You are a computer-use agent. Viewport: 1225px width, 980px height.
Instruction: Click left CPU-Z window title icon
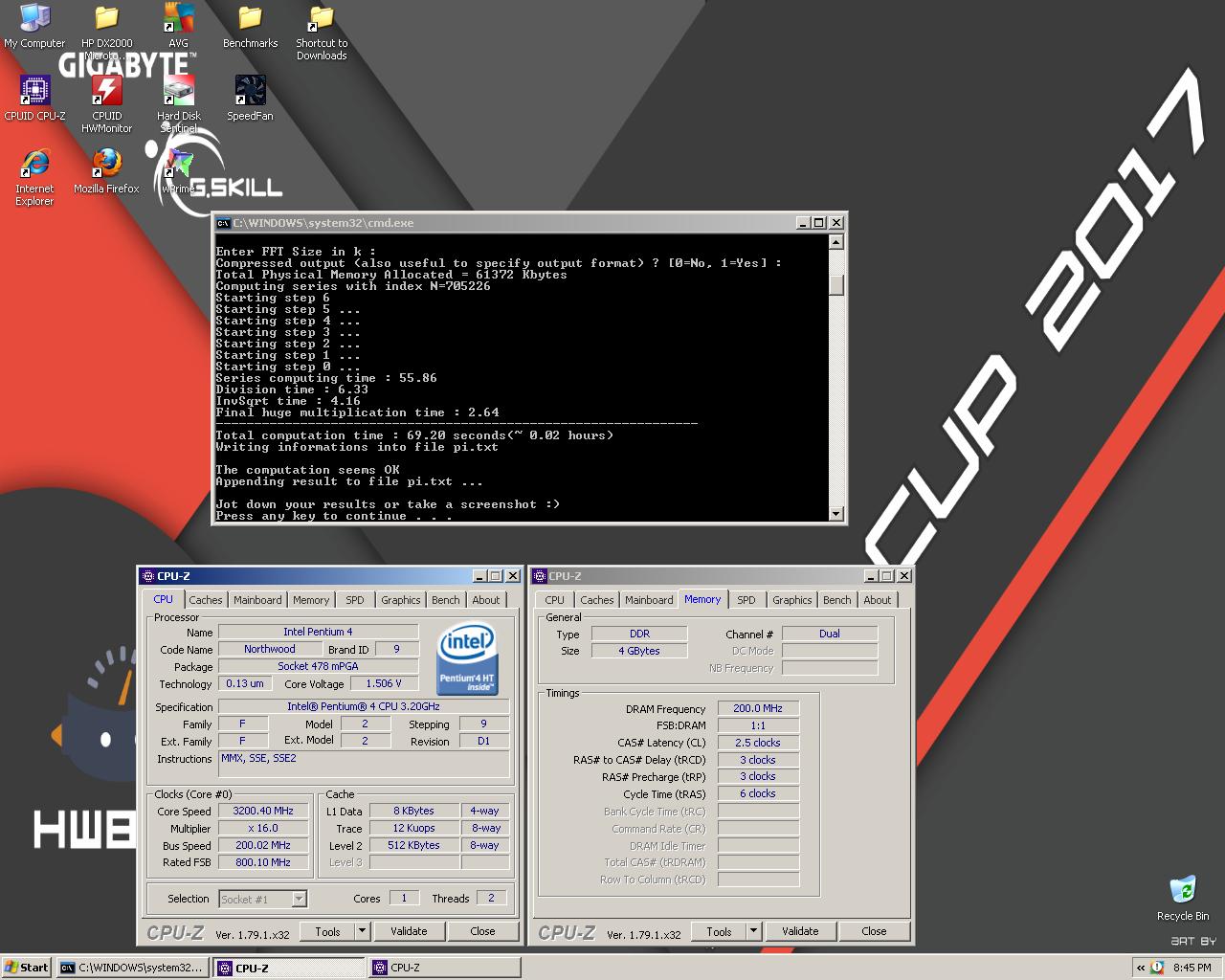147,576
